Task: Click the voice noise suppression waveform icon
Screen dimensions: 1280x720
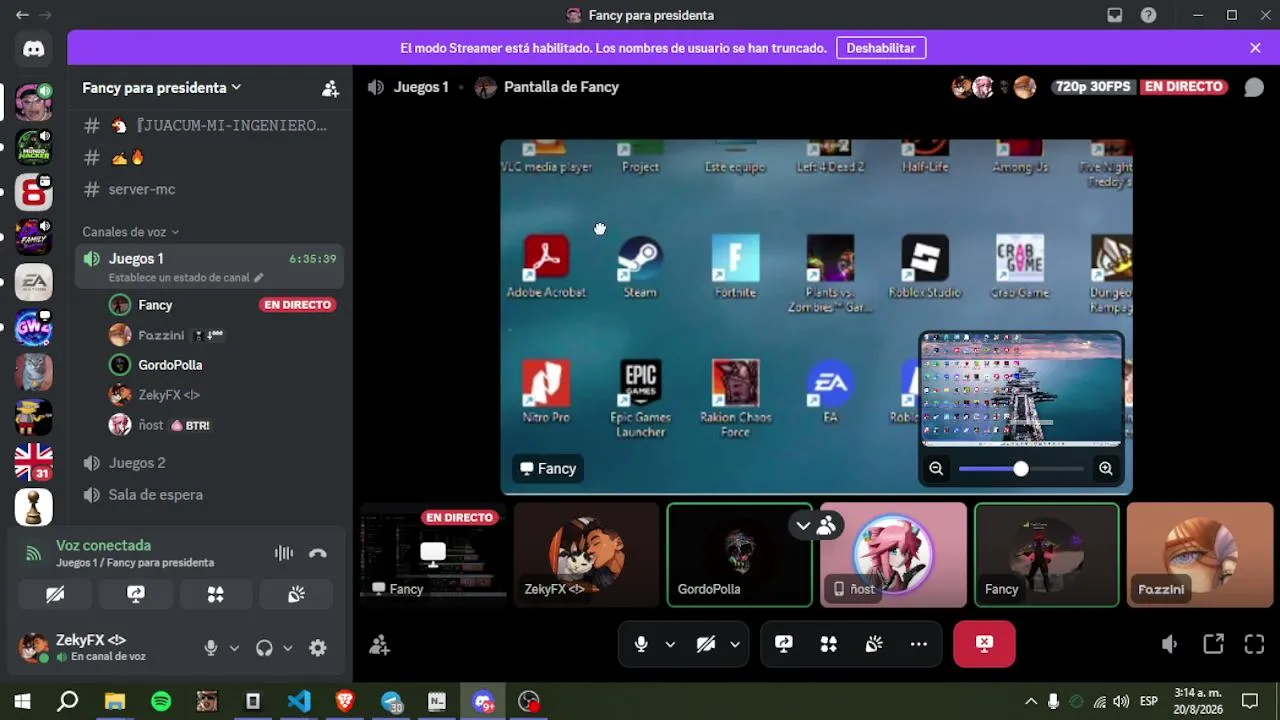Action: click(x=284, y=553)
